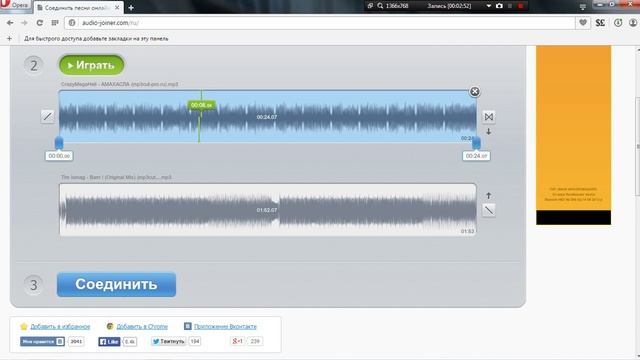The width and height of the screenshot is (640, 360).
Task: Open the Добавить в Chrome link
Action: click(x=142, y=327)
